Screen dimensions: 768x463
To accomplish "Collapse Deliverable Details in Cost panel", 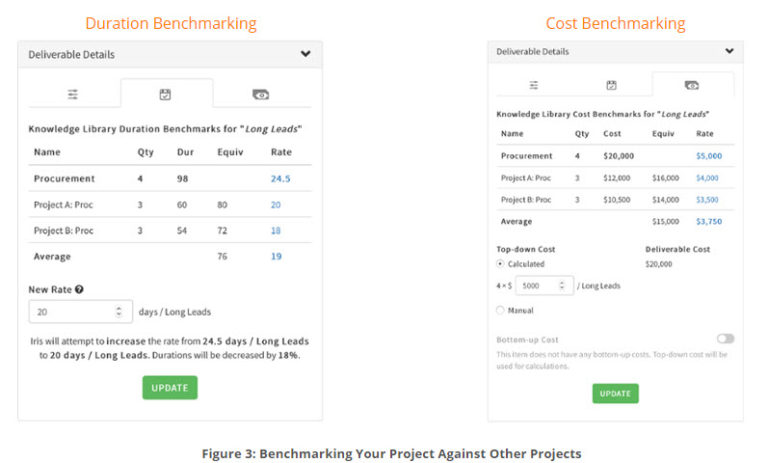I will [729, 51].
